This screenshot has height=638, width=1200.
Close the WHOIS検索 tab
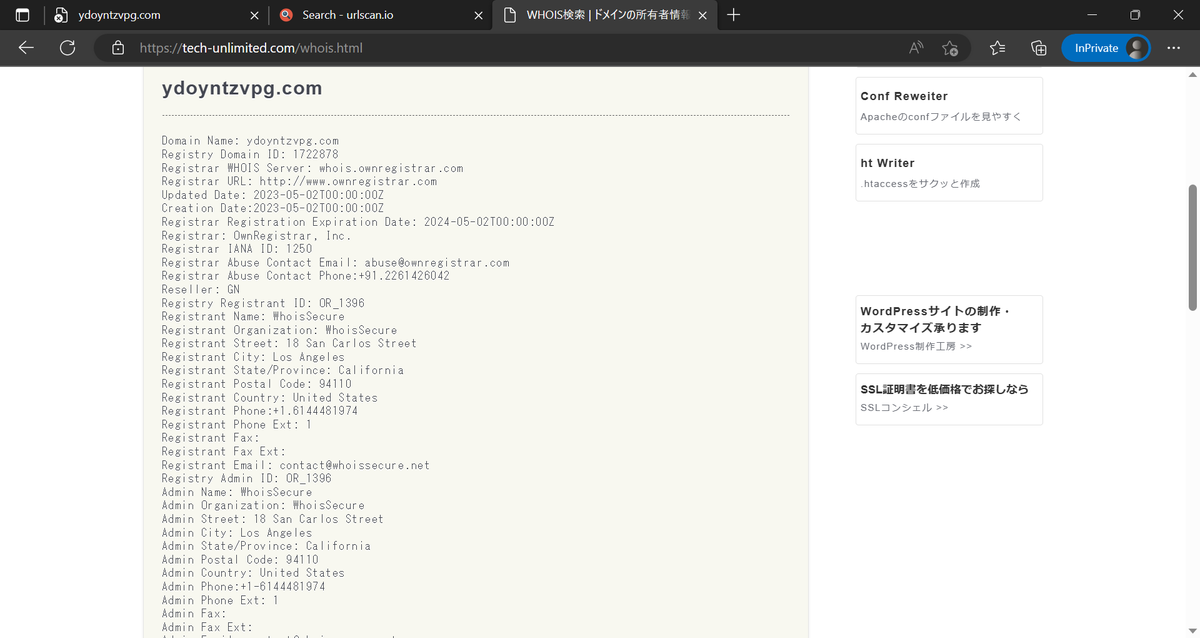tap(702, 15)
